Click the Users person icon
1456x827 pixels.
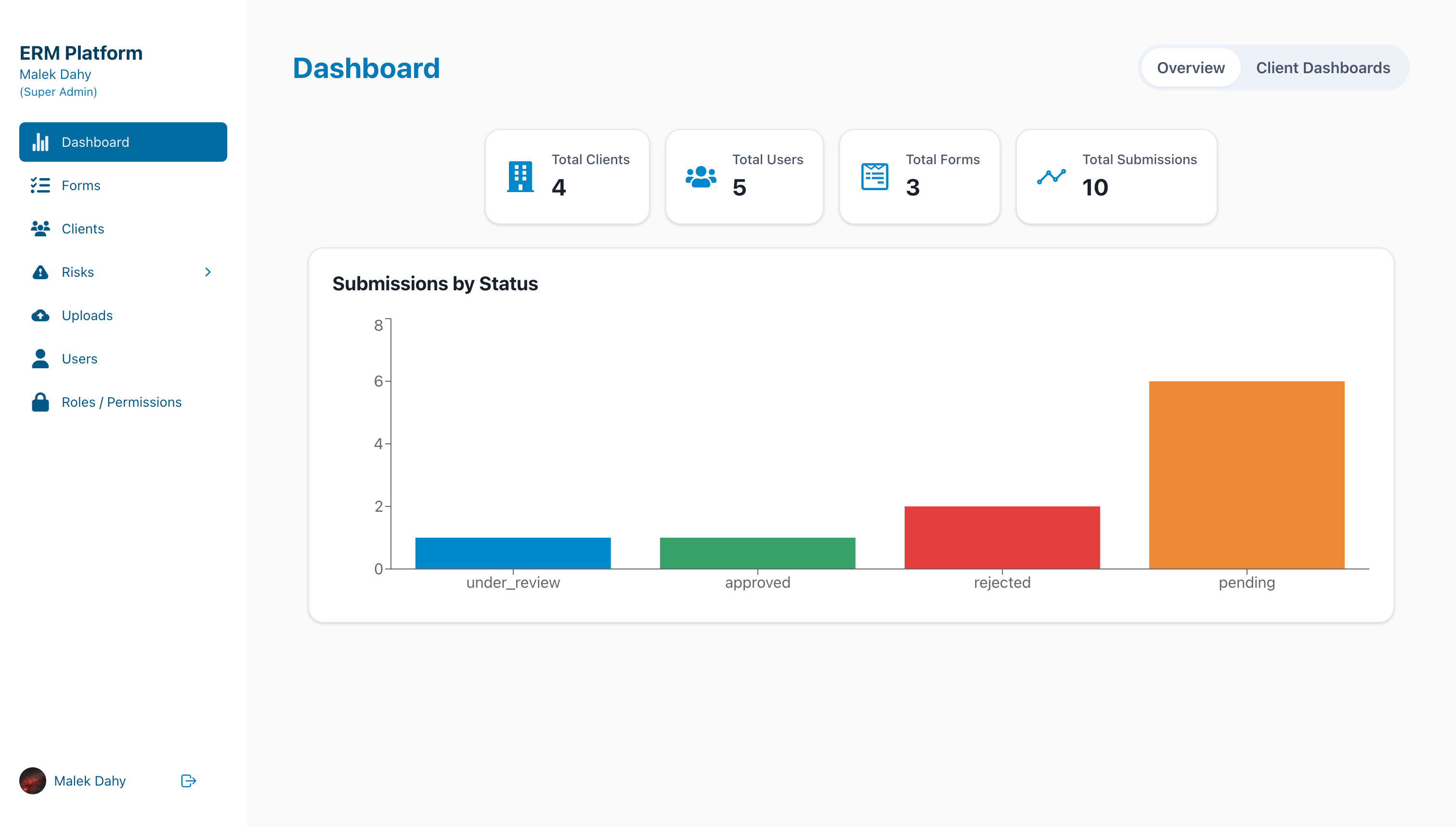pos(40,359)
